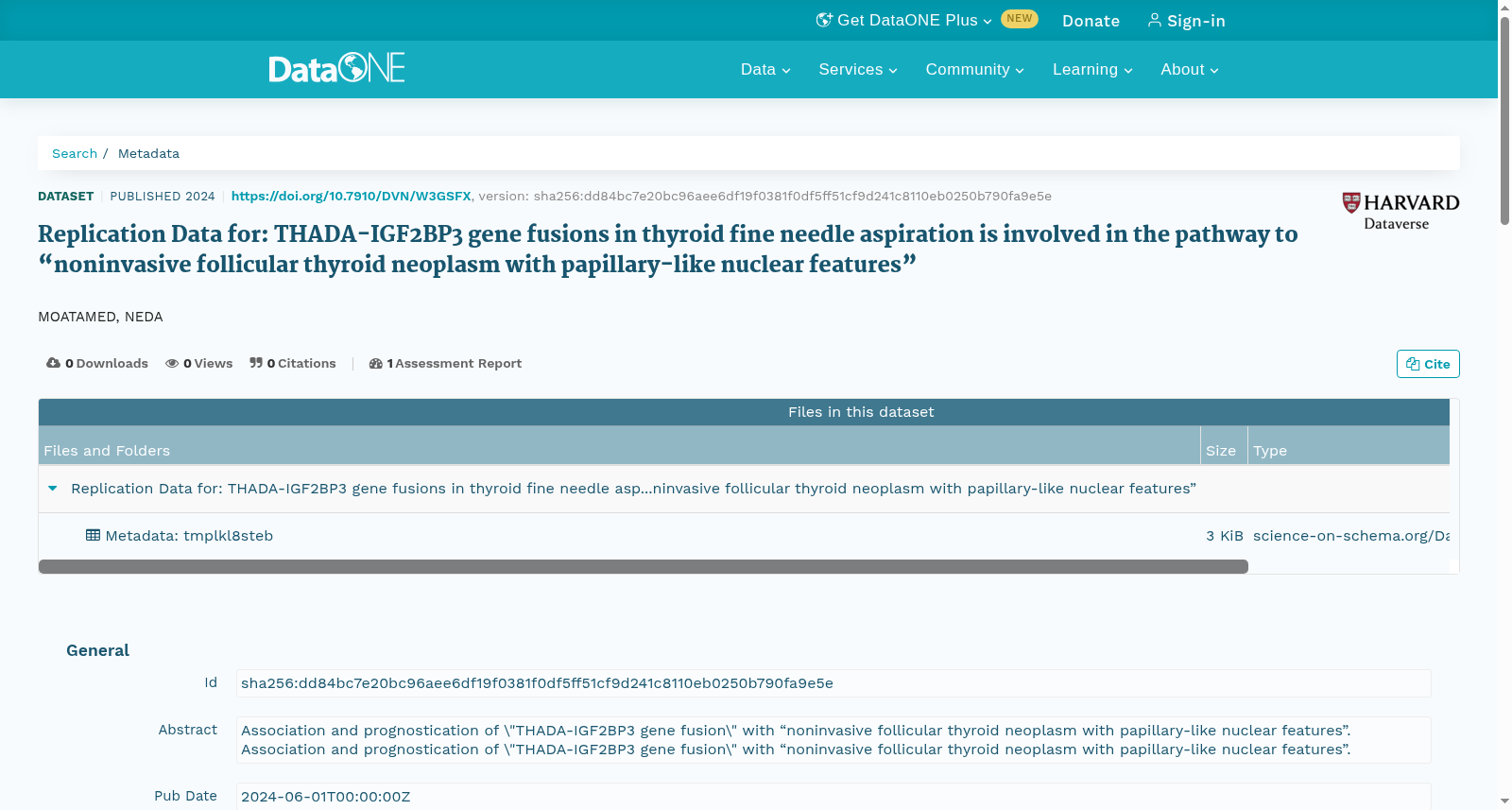Click the Harvard Dataverse logo
The height and width of the screenshot is (810, 1512).
1400,212
